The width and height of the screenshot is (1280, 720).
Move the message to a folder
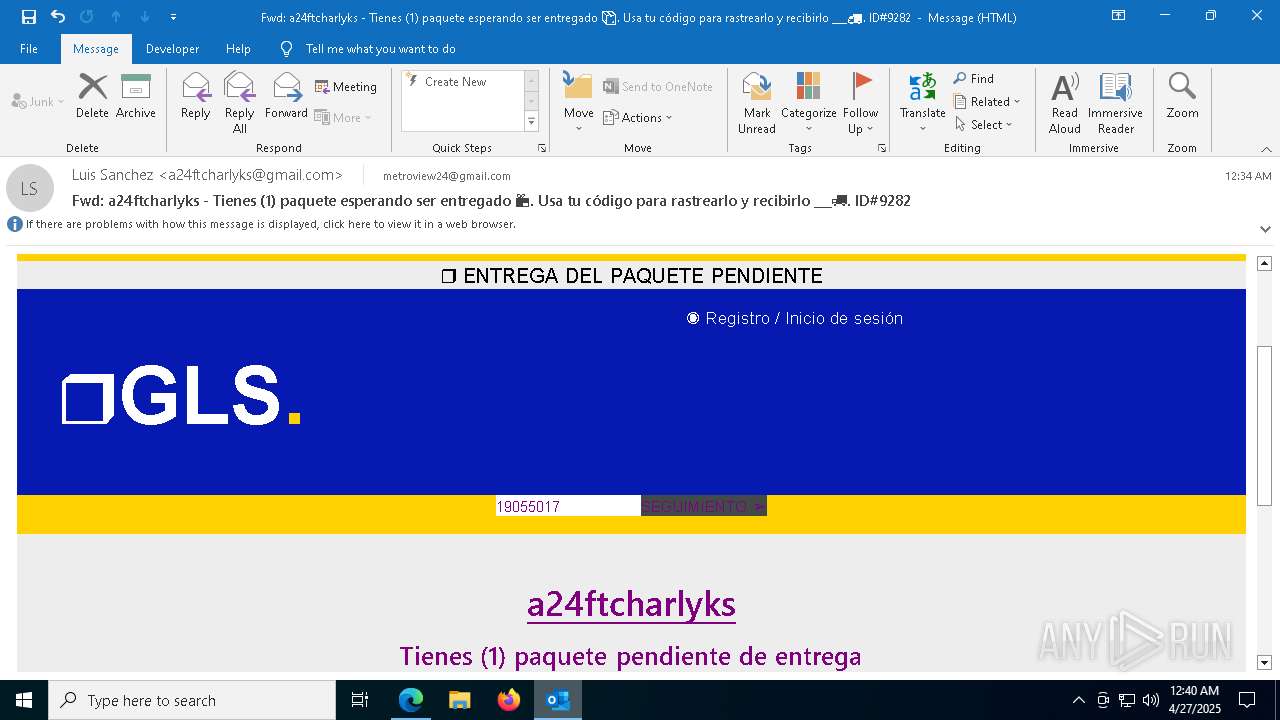click(578, 103)
